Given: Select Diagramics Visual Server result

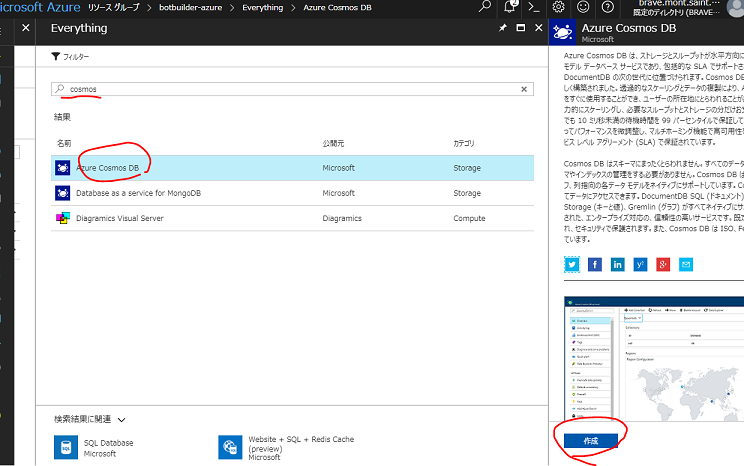Looking at the screenshot, I should tap(292, 218).
